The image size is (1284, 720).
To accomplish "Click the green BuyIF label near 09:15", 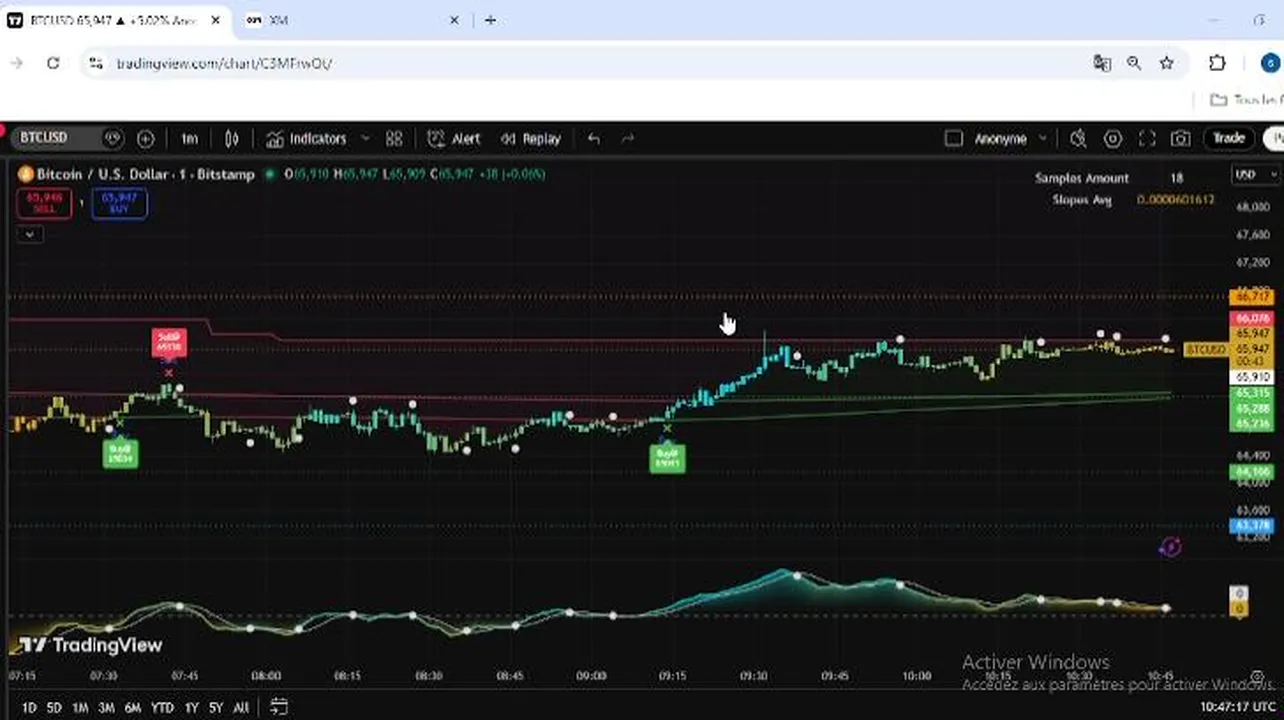I will 667,458.
